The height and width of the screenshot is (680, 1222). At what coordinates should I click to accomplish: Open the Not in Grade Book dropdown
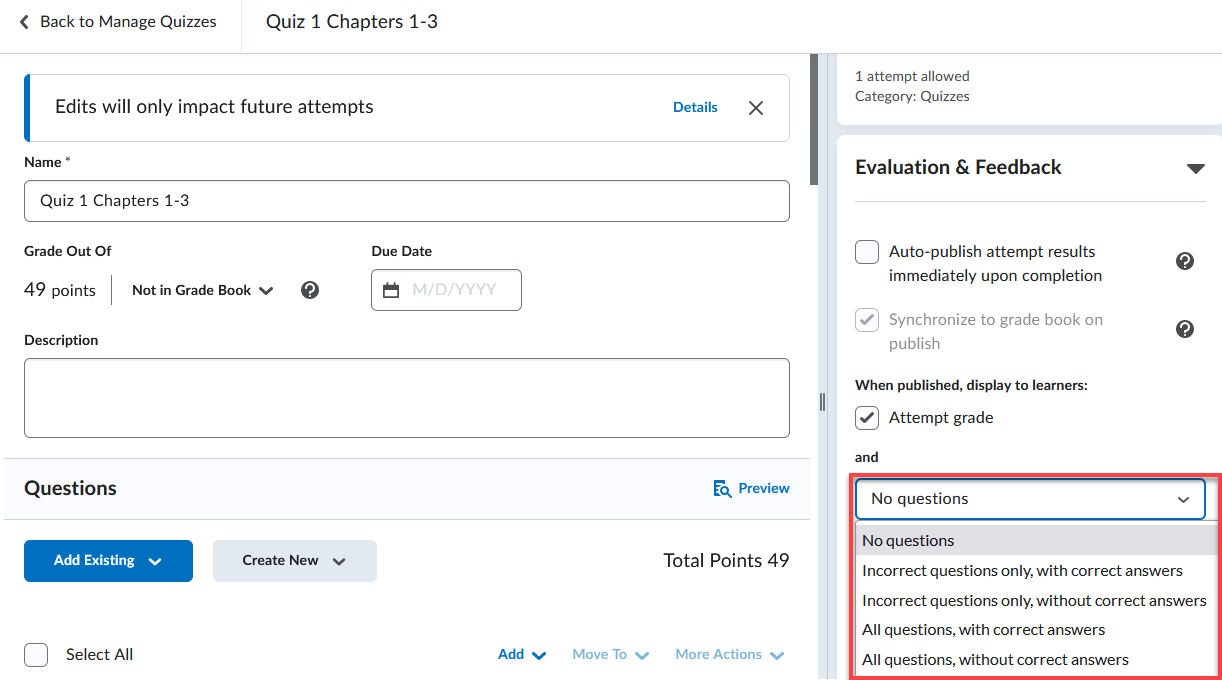[203, 290]
